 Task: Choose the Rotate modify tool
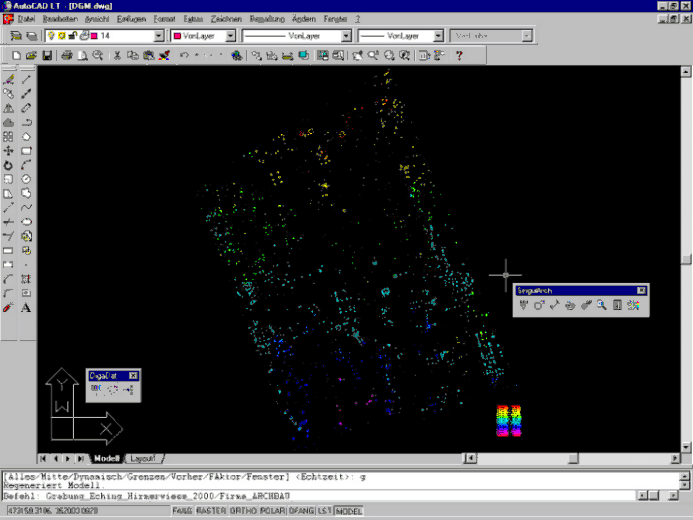(x=9, y=165)
